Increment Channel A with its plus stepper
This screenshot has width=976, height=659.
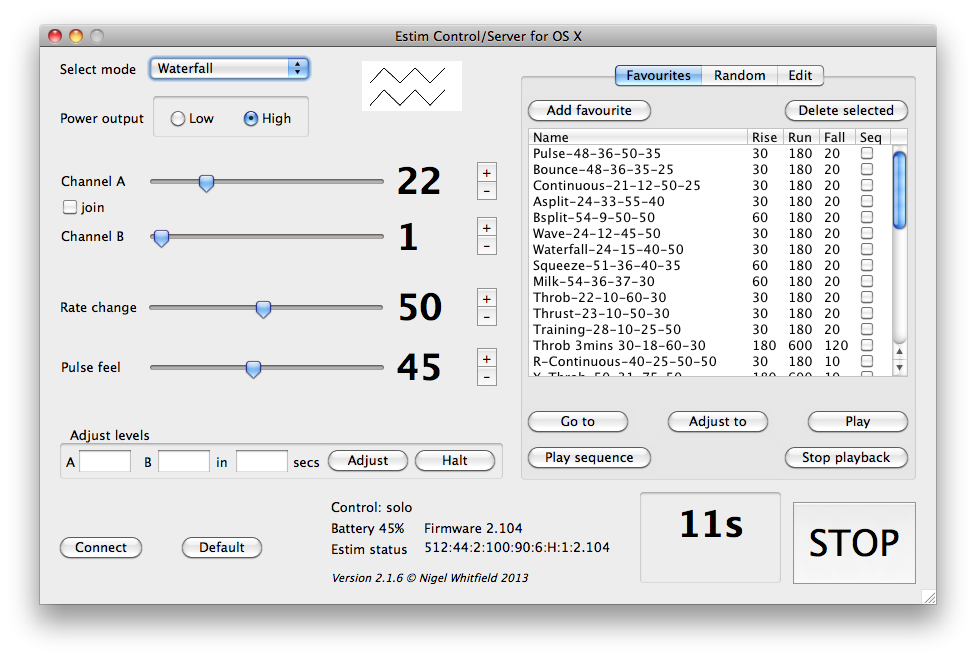pos(487,172)
